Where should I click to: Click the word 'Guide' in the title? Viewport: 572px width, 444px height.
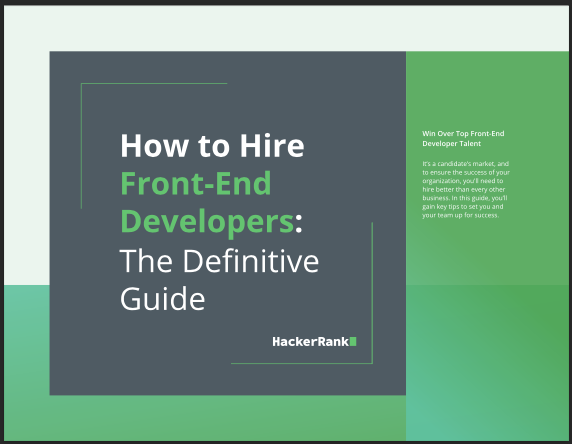pos(163,298)
